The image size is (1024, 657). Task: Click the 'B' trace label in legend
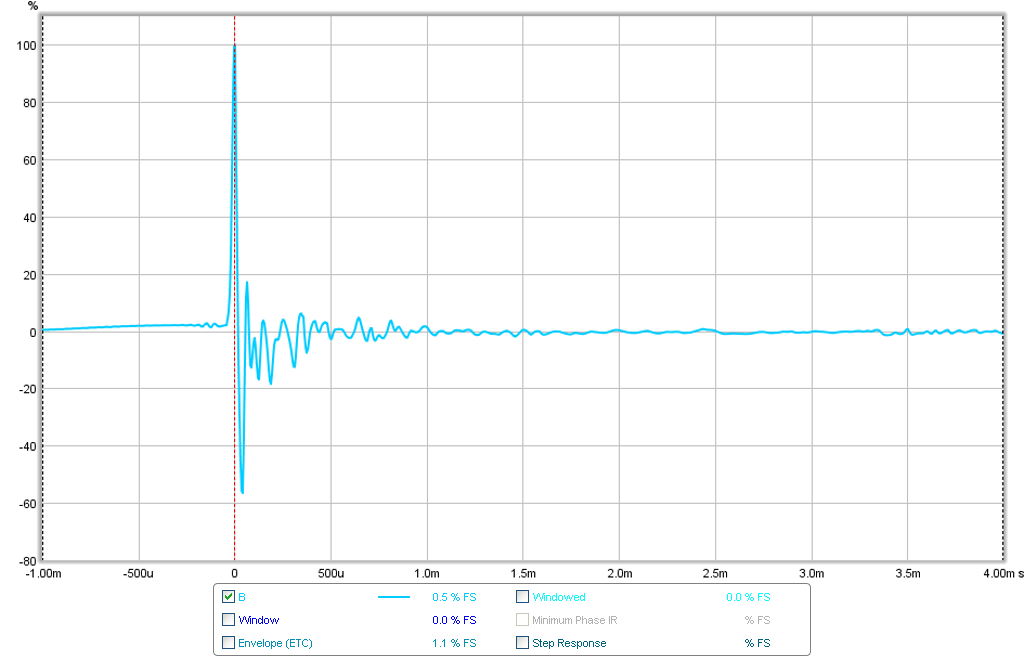click(242, 597)
